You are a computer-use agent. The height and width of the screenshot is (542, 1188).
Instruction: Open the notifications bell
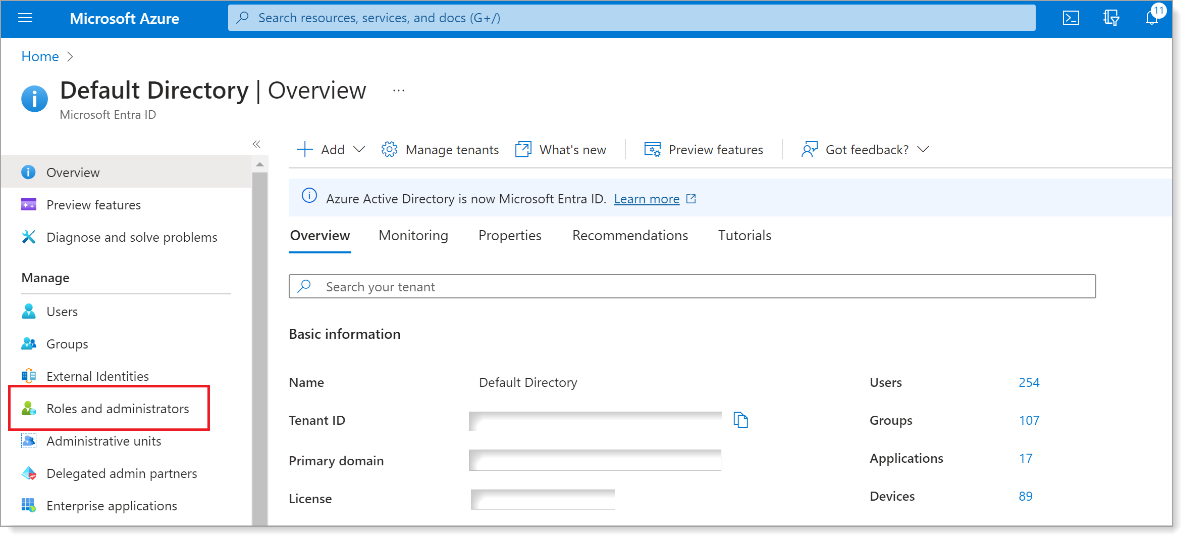point(1152,18)
